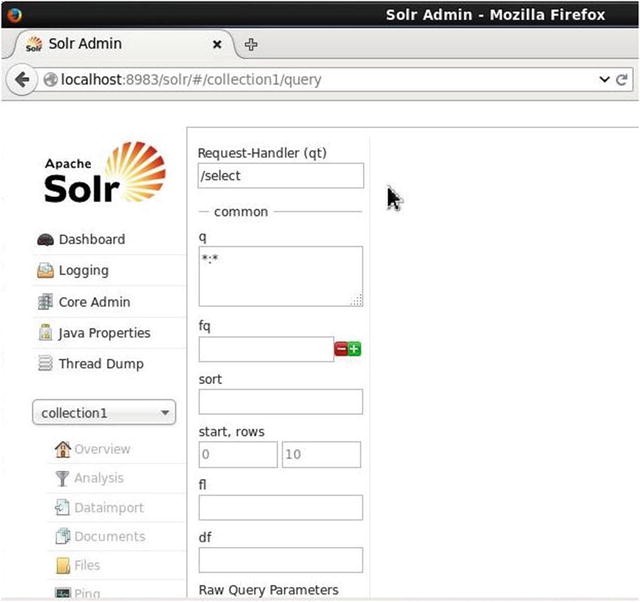Viewport: 640px width, 602px height.
Task: Open Logging via its icon
Action: [x=45, y=271]
